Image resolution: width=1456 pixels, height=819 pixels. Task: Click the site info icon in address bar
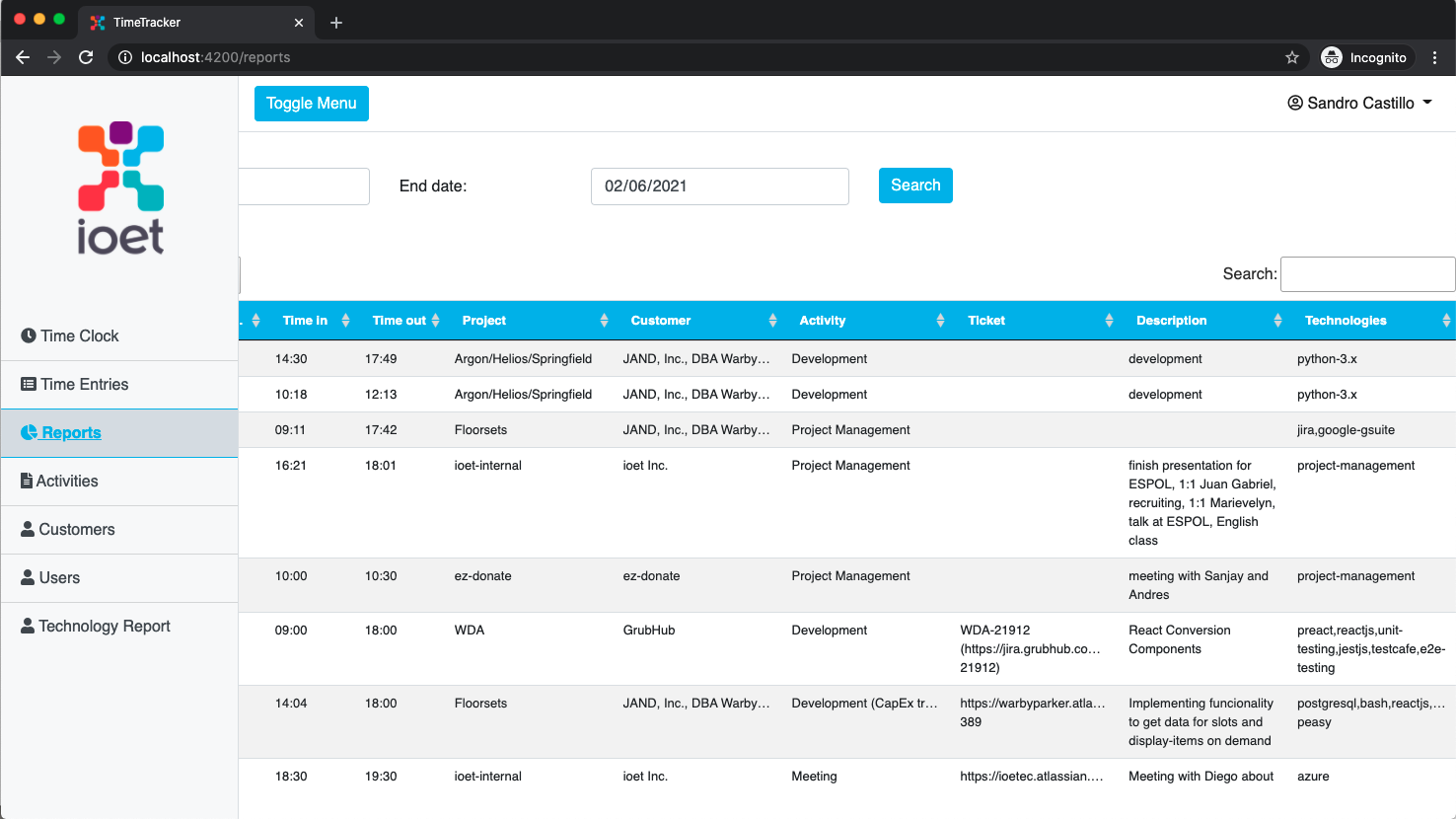(x=125, y=57)
